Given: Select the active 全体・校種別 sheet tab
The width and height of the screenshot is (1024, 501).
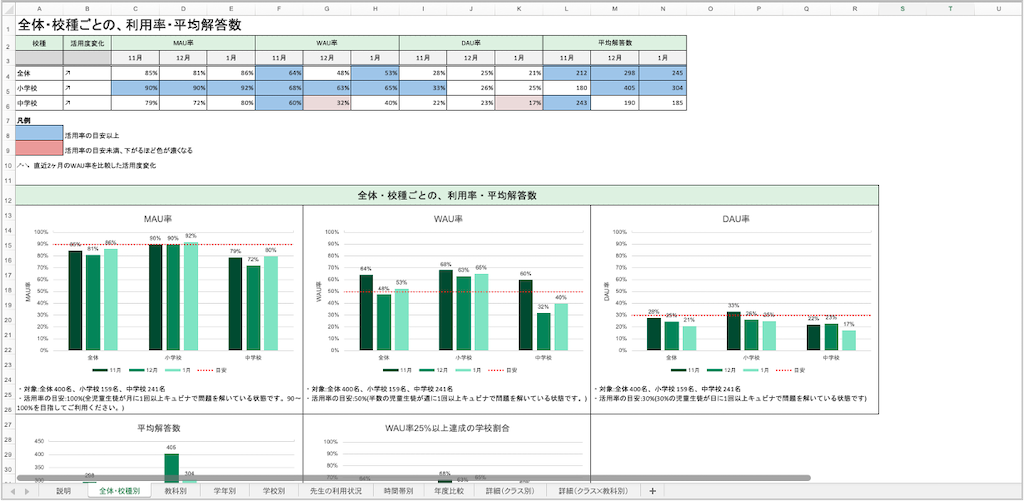Looking at the screenshot, I should coord(120,491).
